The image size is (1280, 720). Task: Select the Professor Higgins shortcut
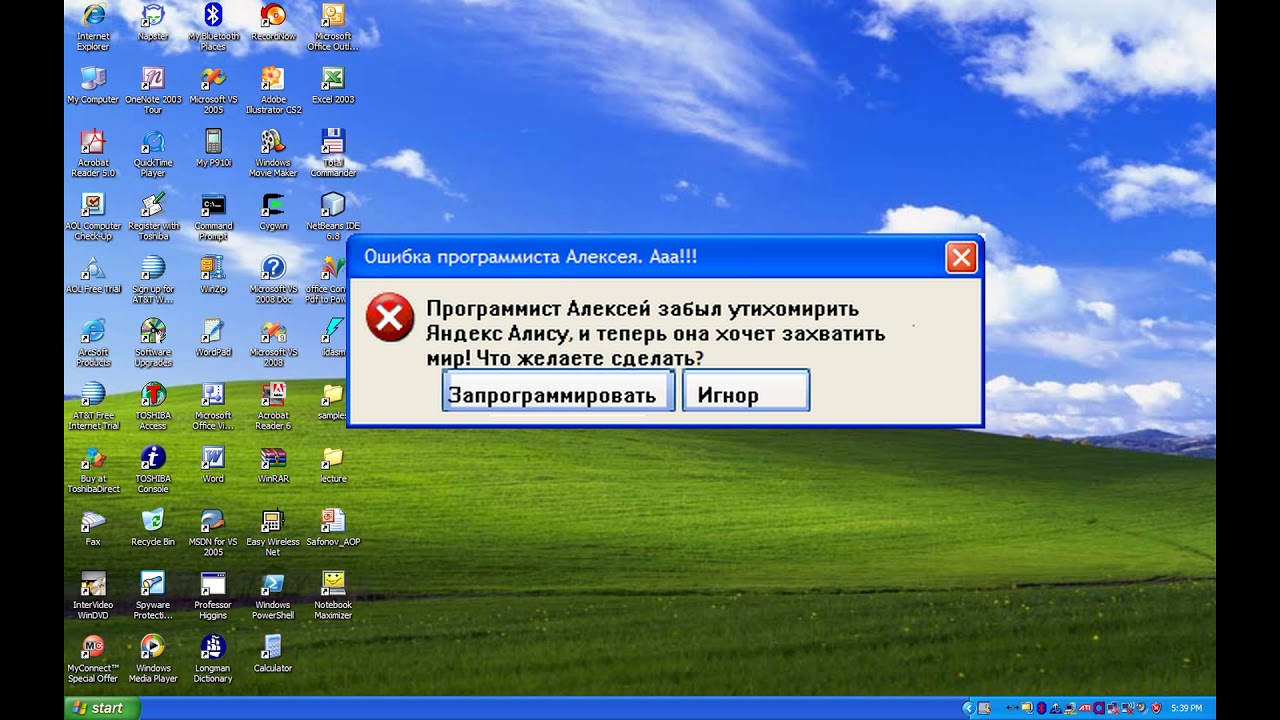[x=213, y=594]
